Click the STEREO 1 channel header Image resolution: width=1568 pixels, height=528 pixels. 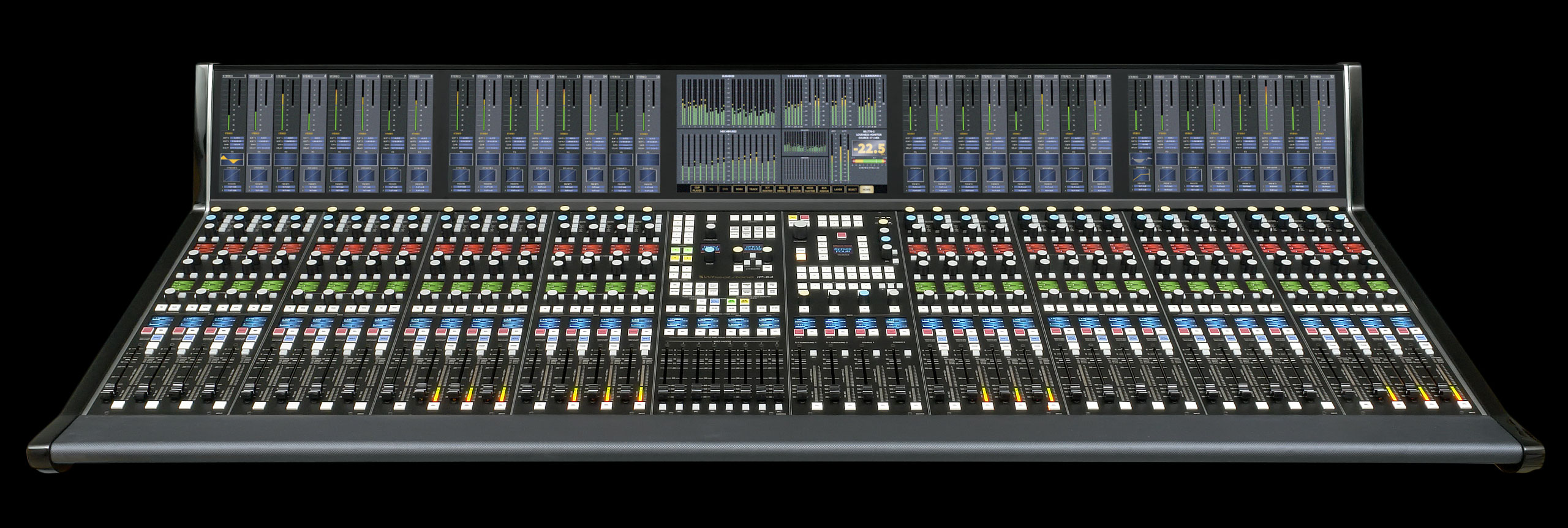(x=234, y=76)
